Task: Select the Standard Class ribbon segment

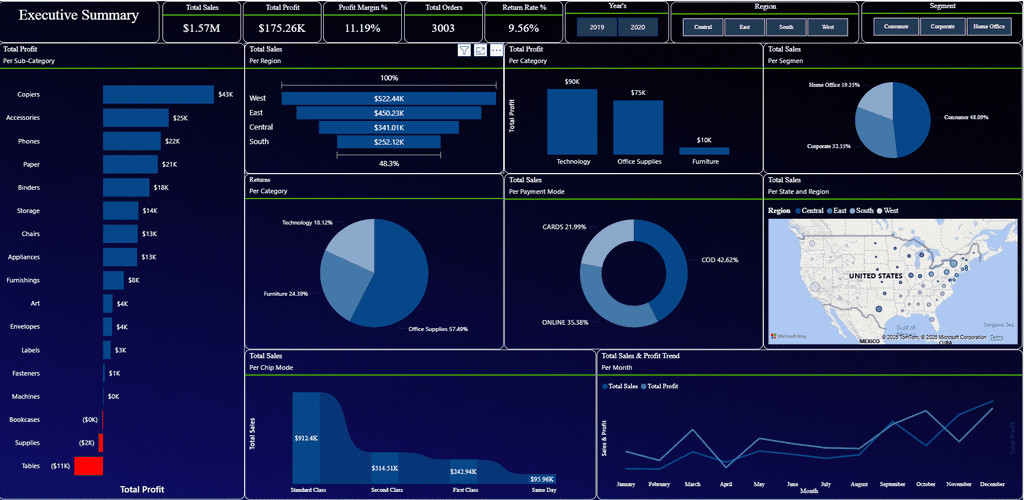Action: tap(306, 437)
